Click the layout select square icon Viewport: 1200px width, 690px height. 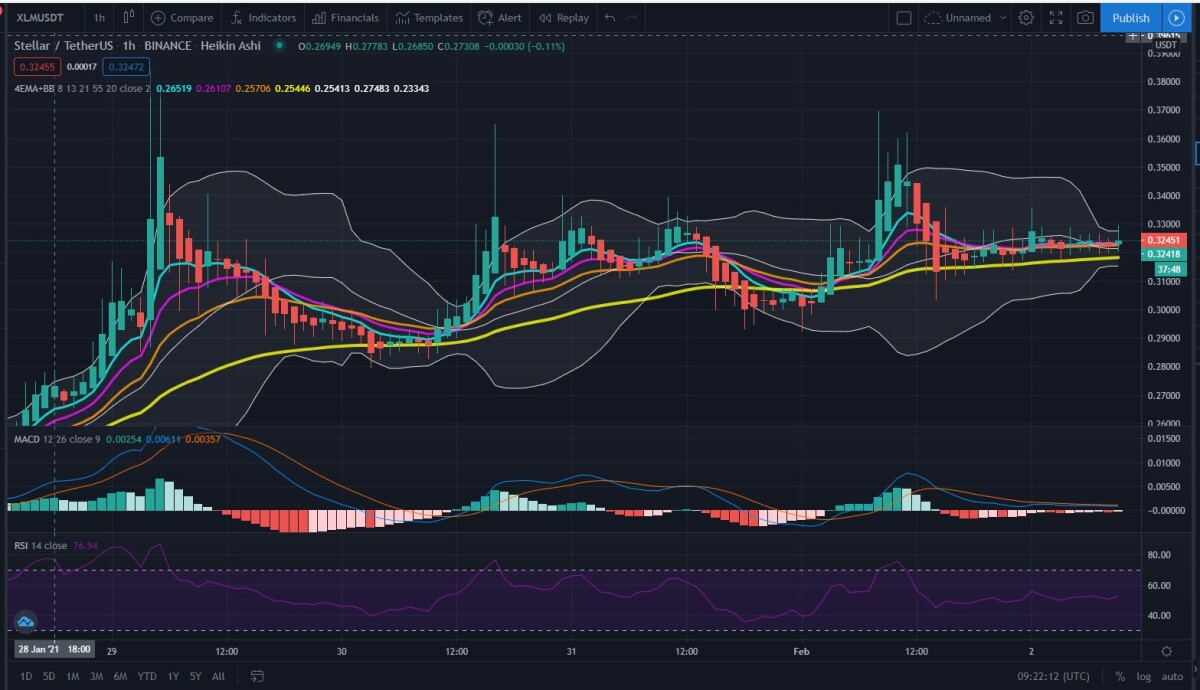point(904,18)
